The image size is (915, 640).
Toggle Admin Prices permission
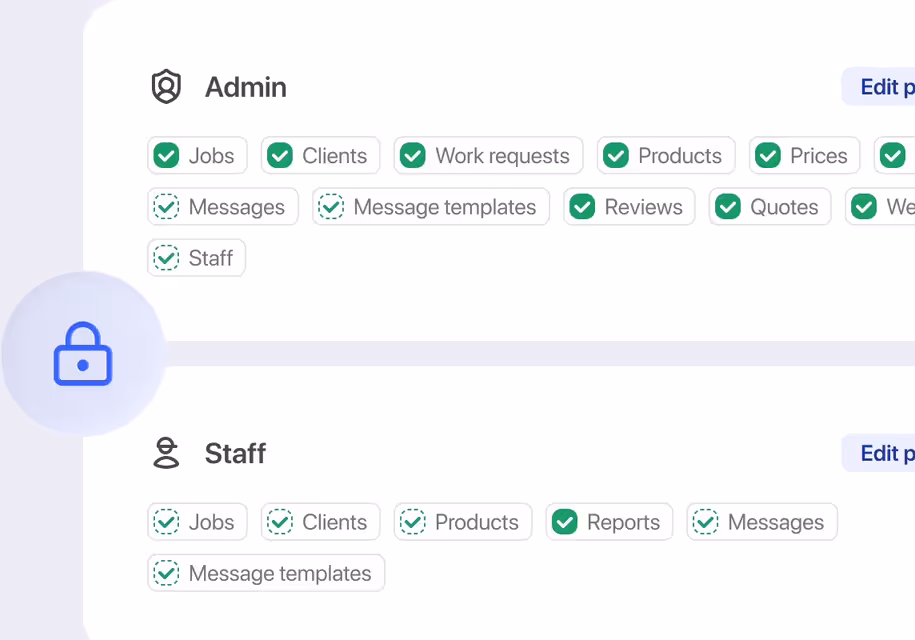(805, 156)
